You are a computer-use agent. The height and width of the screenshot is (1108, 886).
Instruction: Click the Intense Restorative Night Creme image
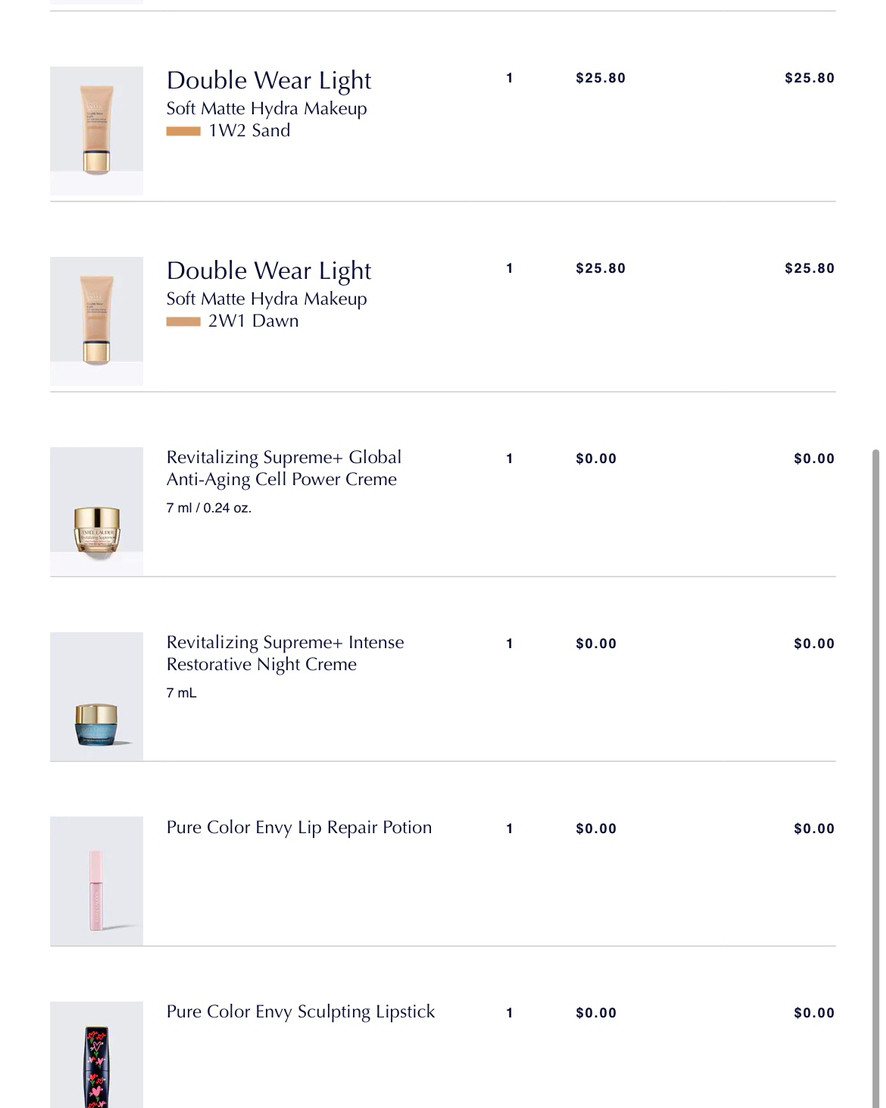[96, 696]
